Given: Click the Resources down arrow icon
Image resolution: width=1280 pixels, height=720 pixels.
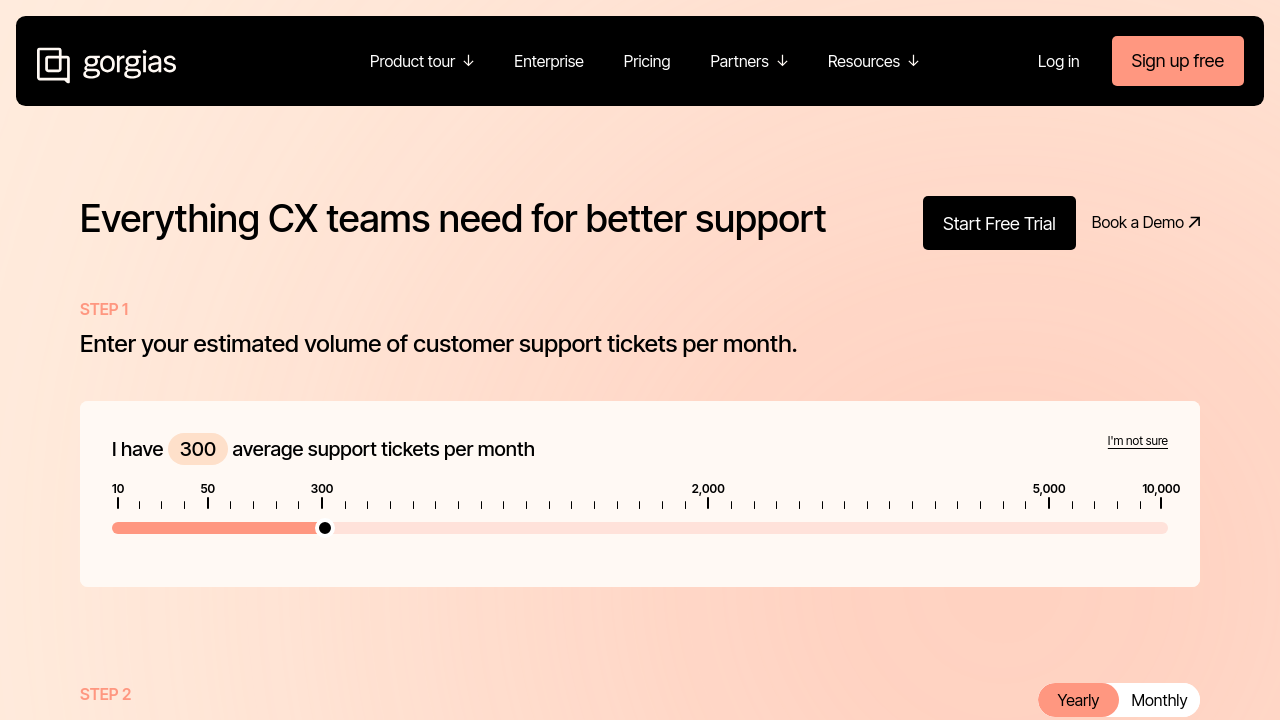Looking at the screenshot, I should pos(913,61).
